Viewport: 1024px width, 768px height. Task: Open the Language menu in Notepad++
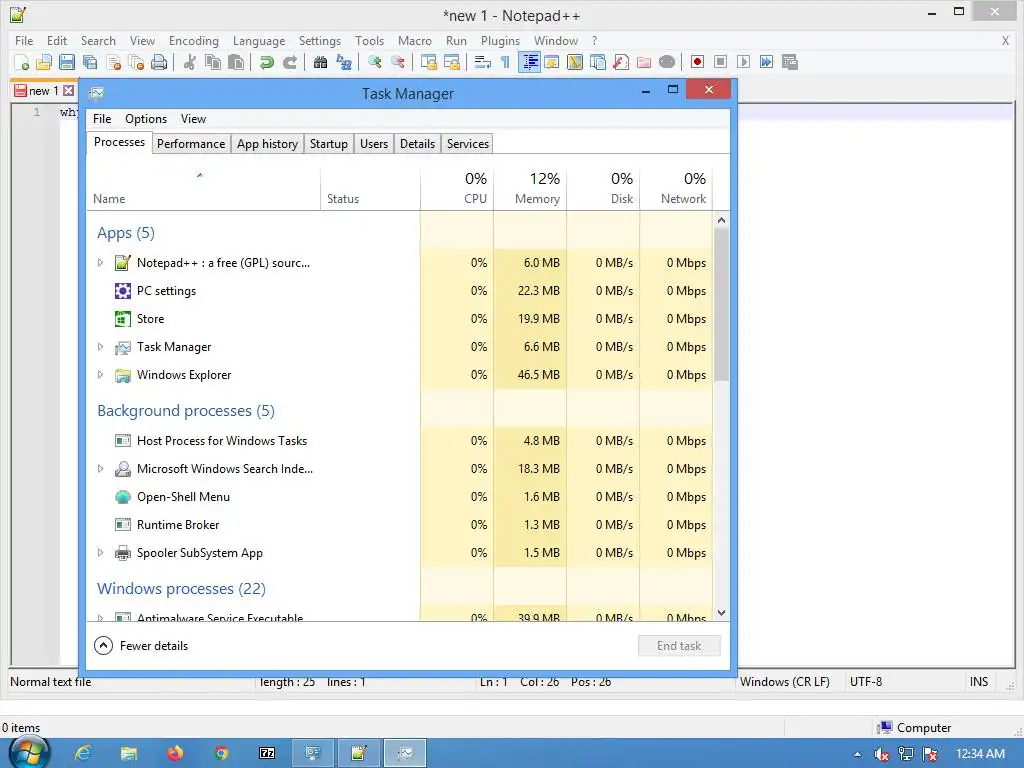(x=259, y=40)
